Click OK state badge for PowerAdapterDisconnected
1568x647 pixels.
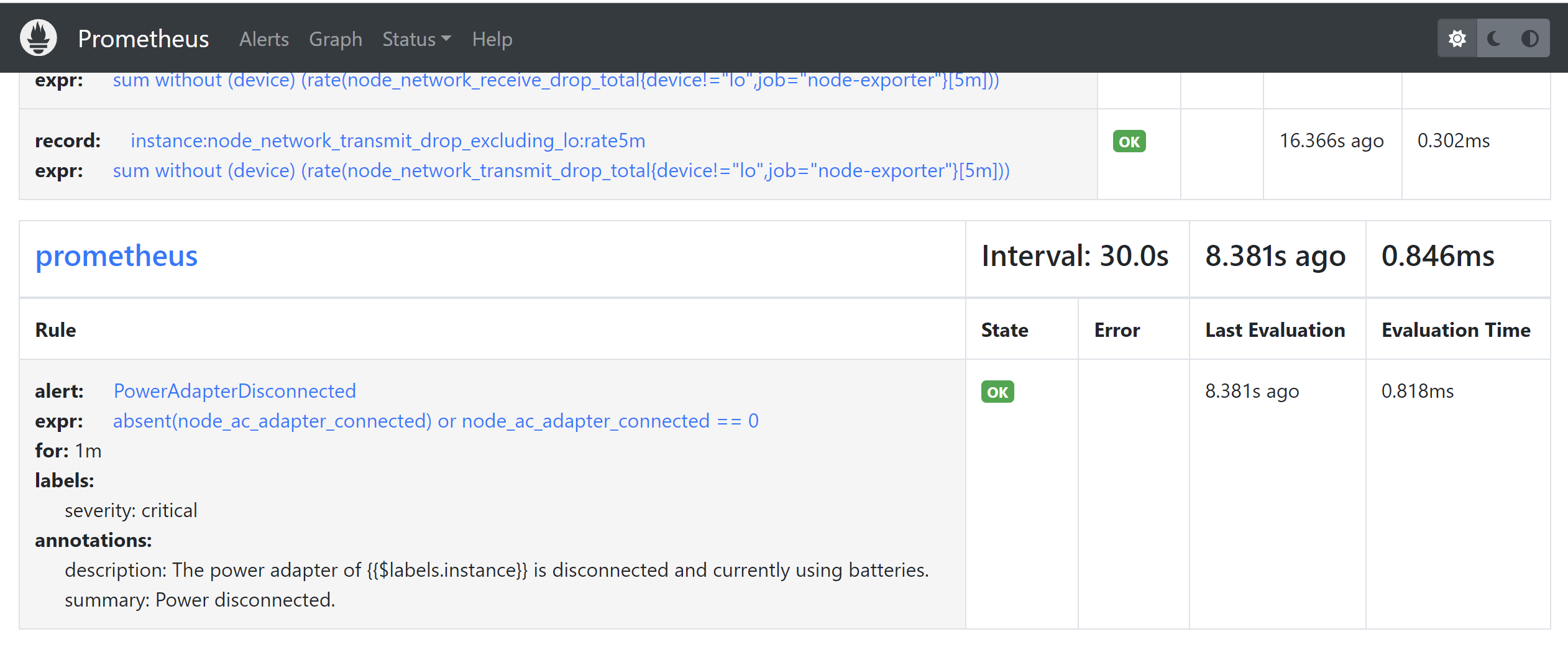pos(997,392)
